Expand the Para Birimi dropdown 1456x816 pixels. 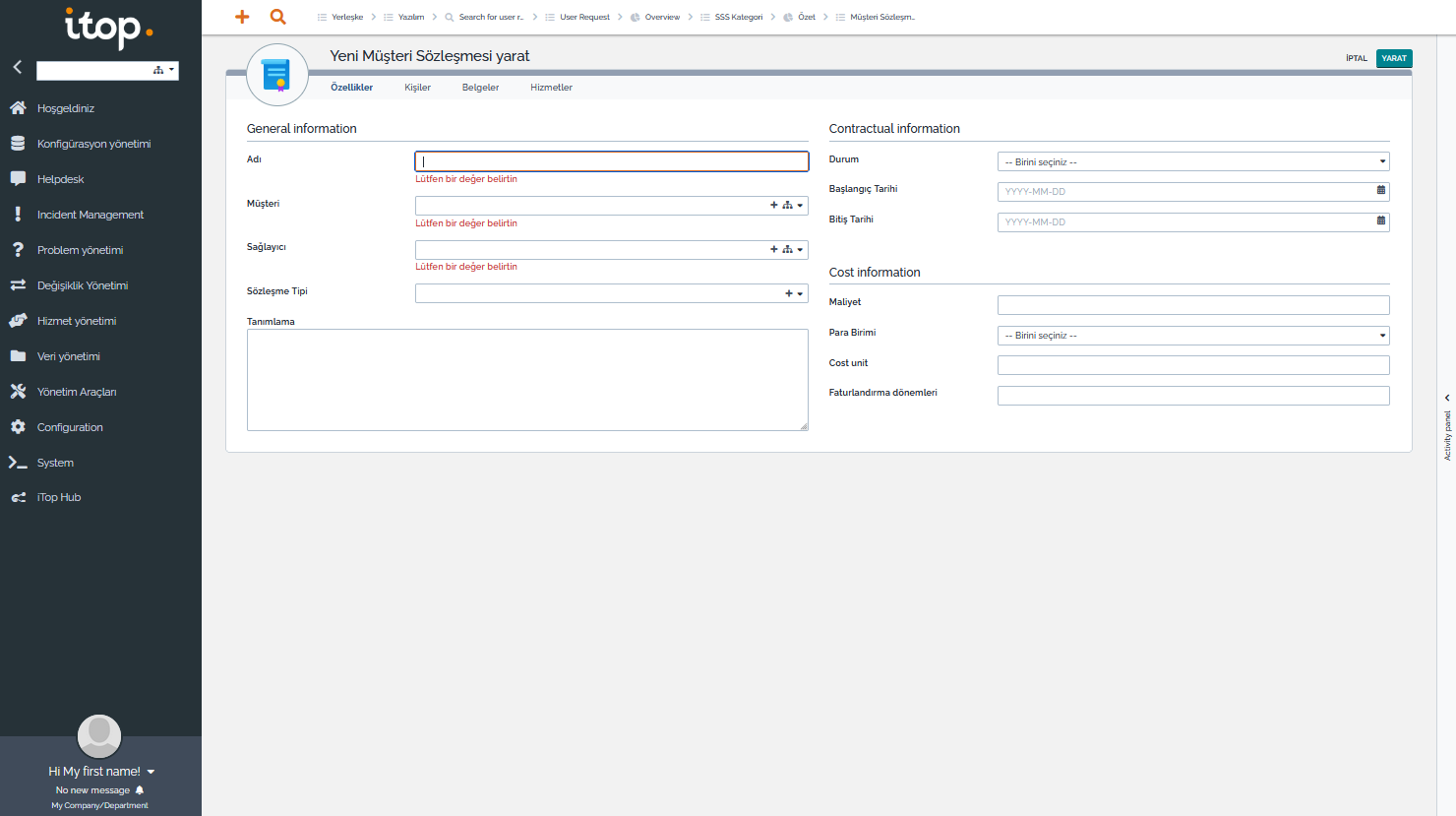pyautogui.click(x=1192, y=336)
